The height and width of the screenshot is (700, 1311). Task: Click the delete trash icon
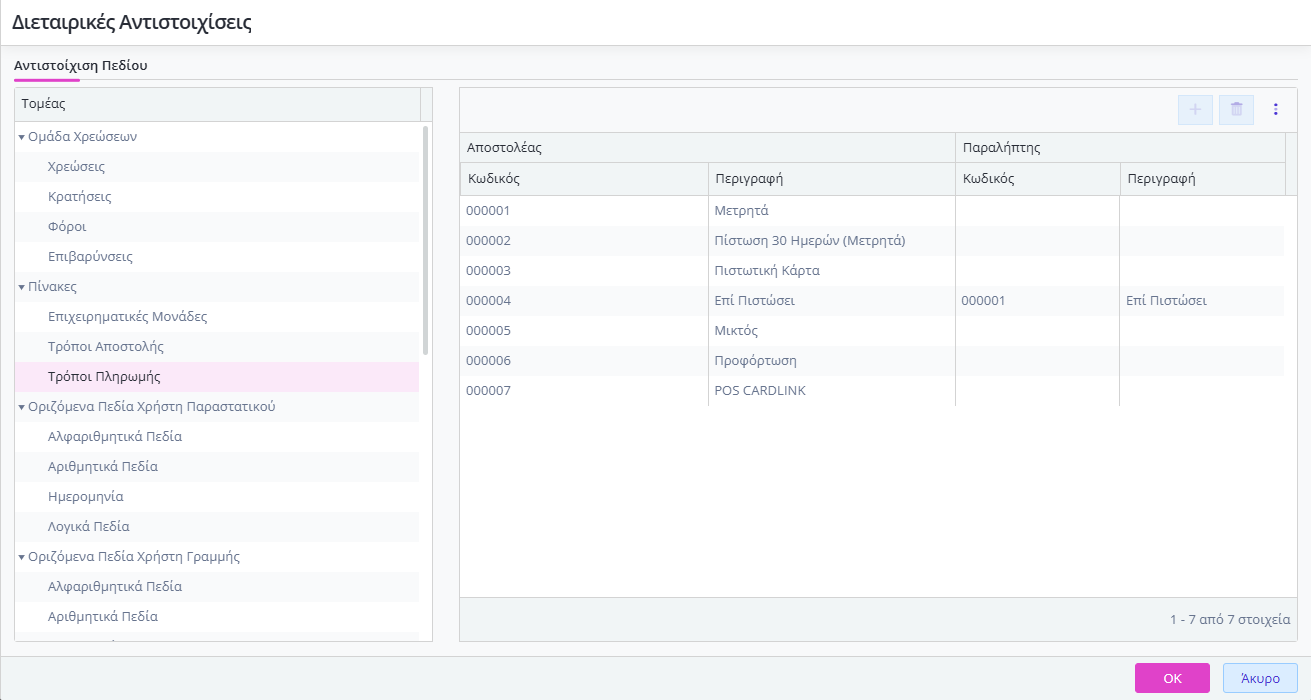(x=1236, y=110)
